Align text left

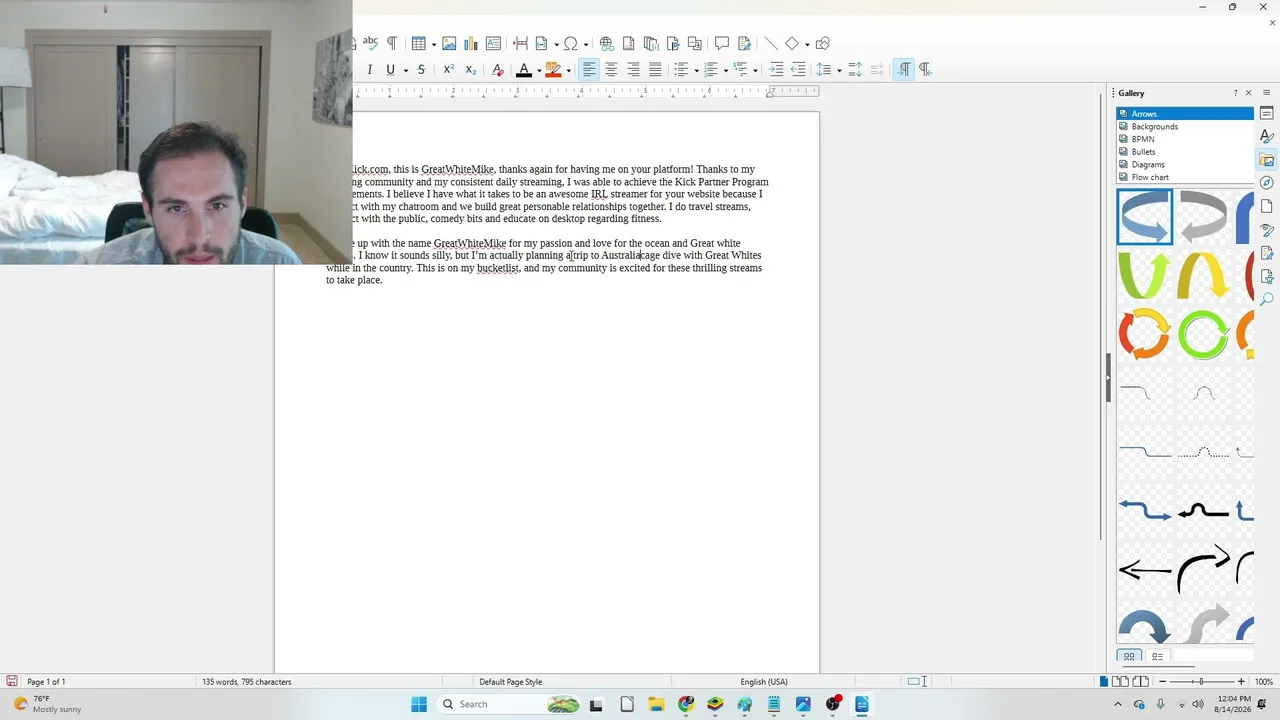click(x=589, y=69)
